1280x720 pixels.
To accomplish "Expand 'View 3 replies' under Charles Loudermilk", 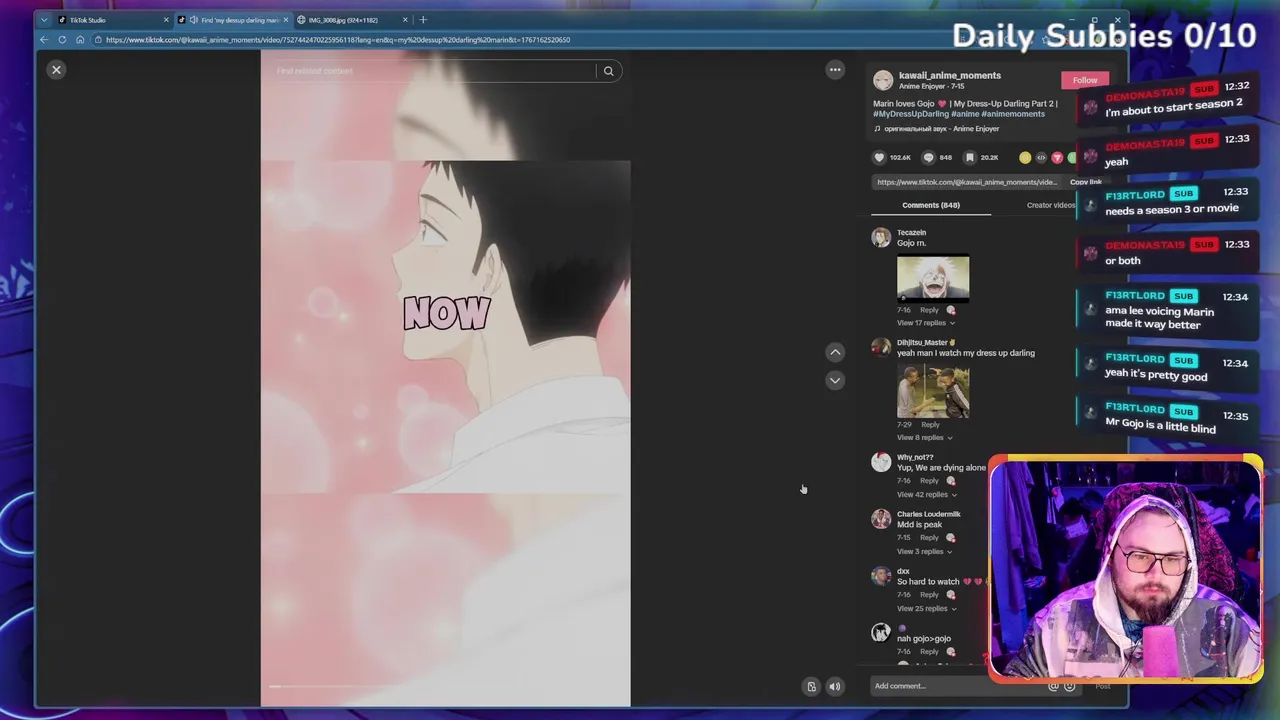I will pos(924,552).
